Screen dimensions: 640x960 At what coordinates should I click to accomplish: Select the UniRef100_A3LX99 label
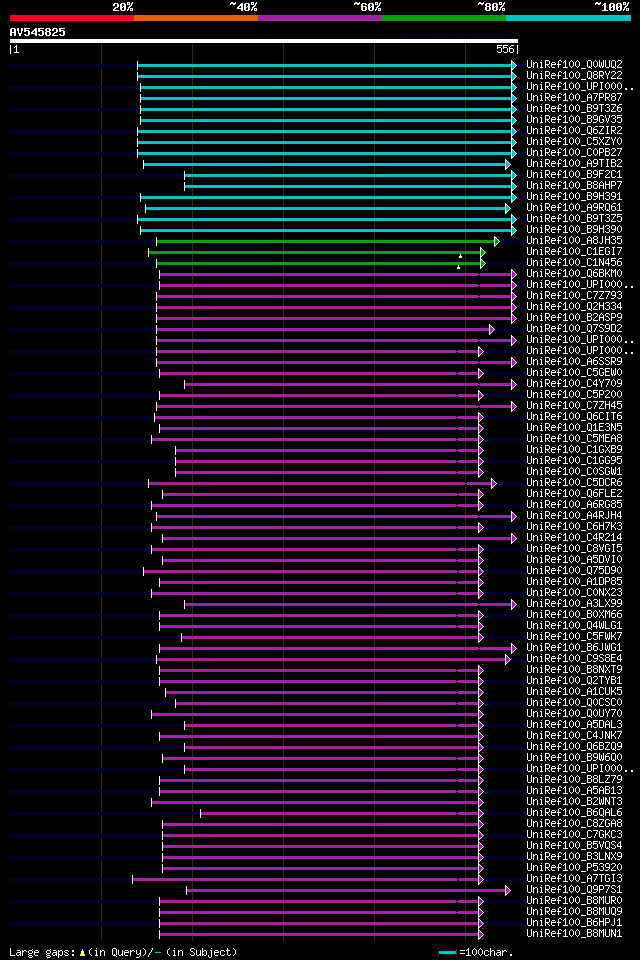coord(574,604)
